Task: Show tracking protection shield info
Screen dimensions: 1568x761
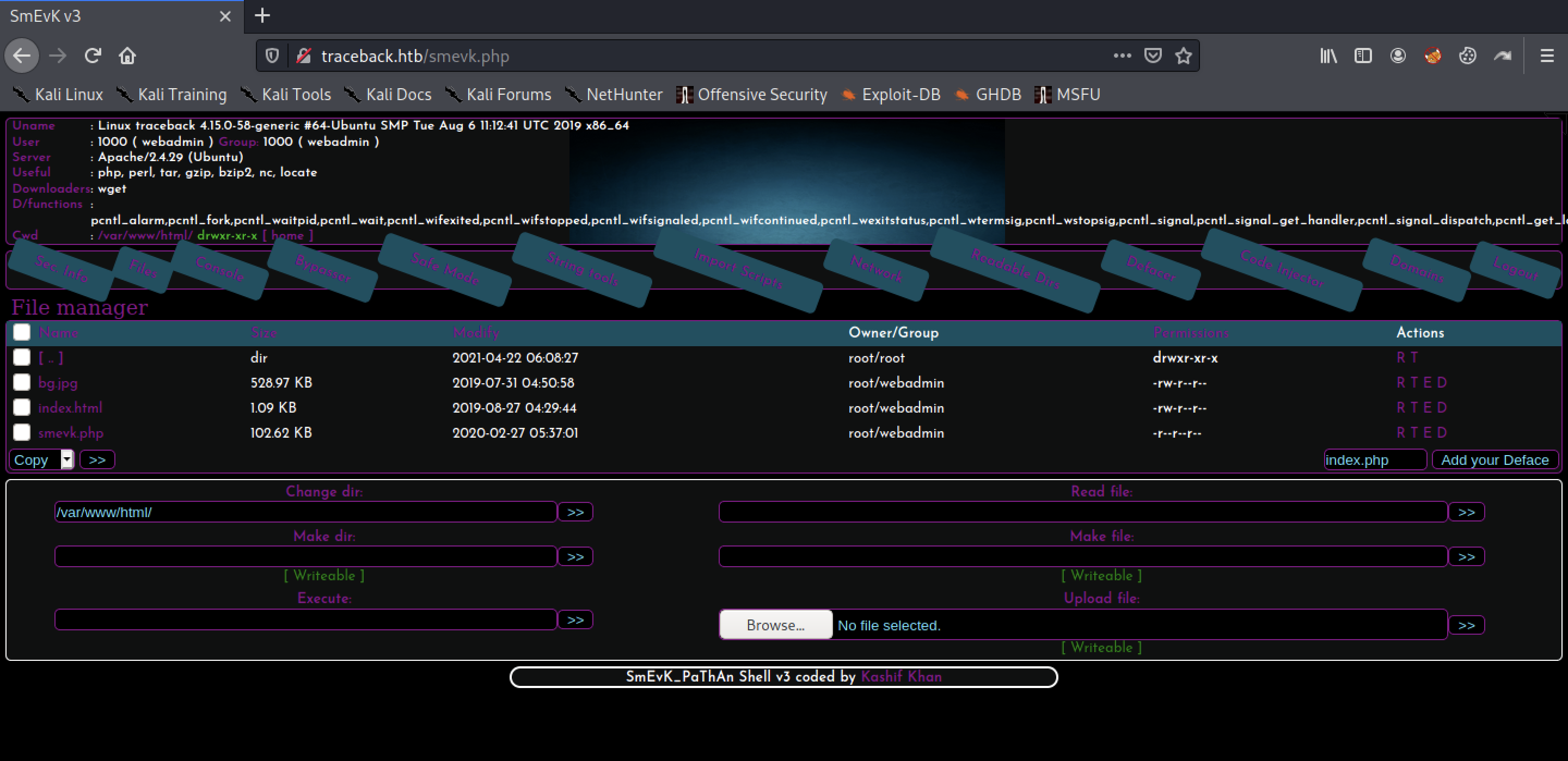Action: pos(272,56)
